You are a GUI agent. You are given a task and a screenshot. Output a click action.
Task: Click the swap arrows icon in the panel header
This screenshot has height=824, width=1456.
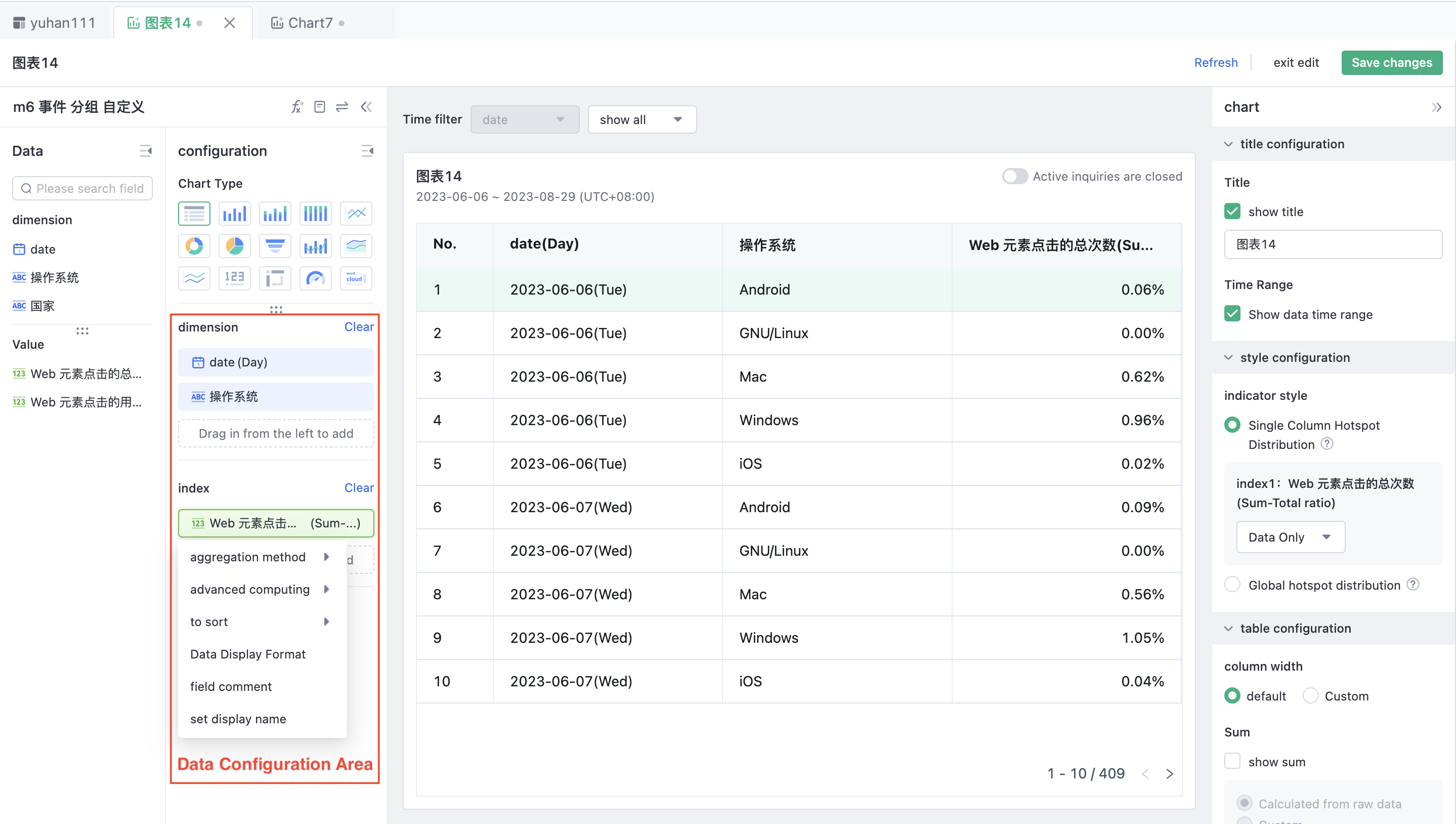(341, 106)
